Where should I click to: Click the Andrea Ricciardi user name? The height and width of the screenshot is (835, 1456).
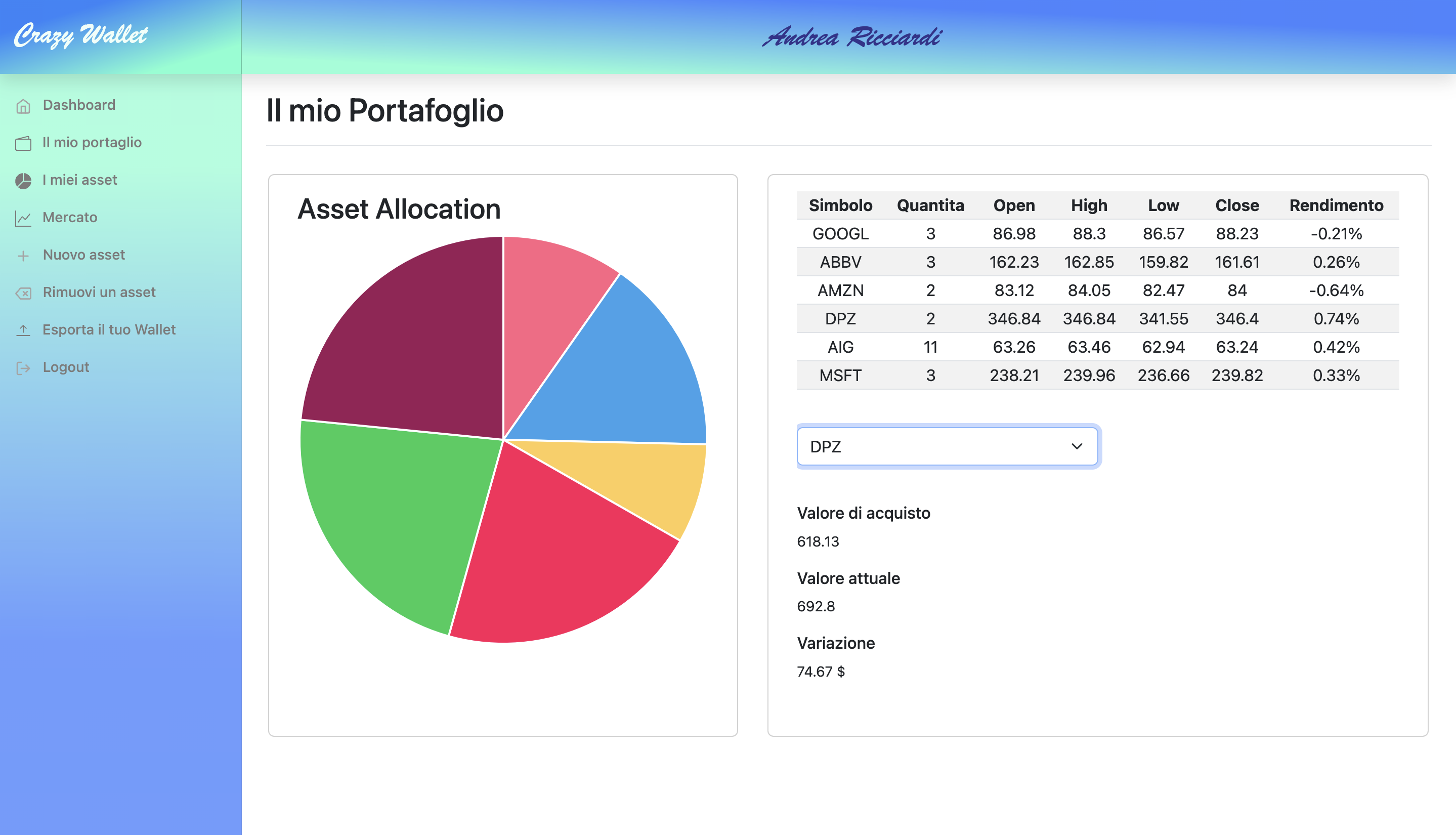pos(852,37)
